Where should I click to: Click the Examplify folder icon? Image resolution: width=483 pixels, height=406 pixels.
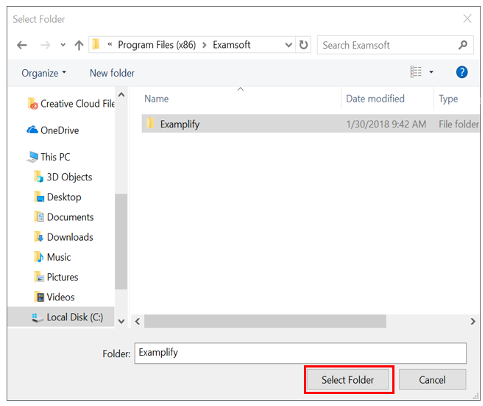pyautogui.click(x=151, y=123)
